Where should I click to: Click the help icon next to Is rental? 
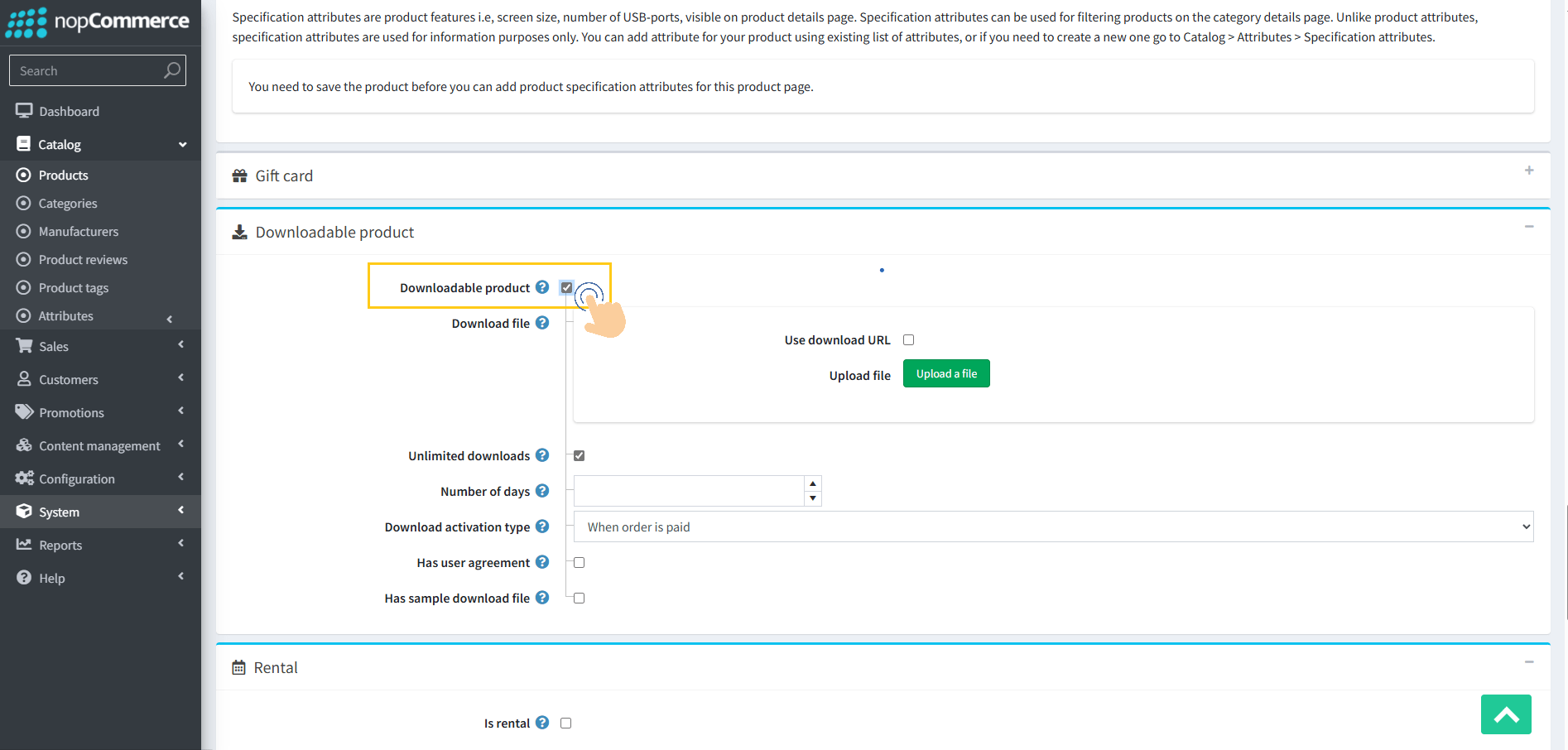coord(542,723)
